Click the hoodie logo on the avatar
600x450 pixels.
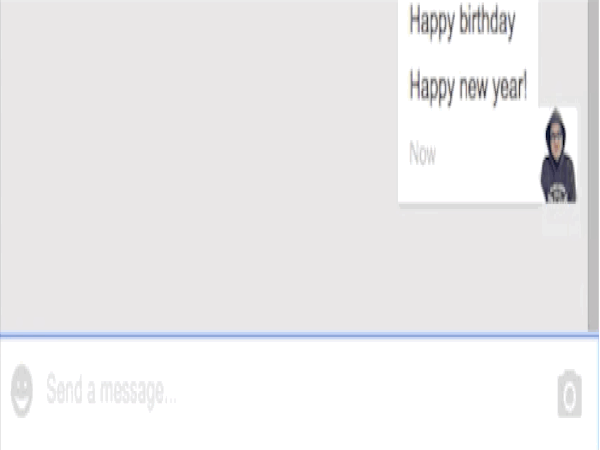point(558,193)
